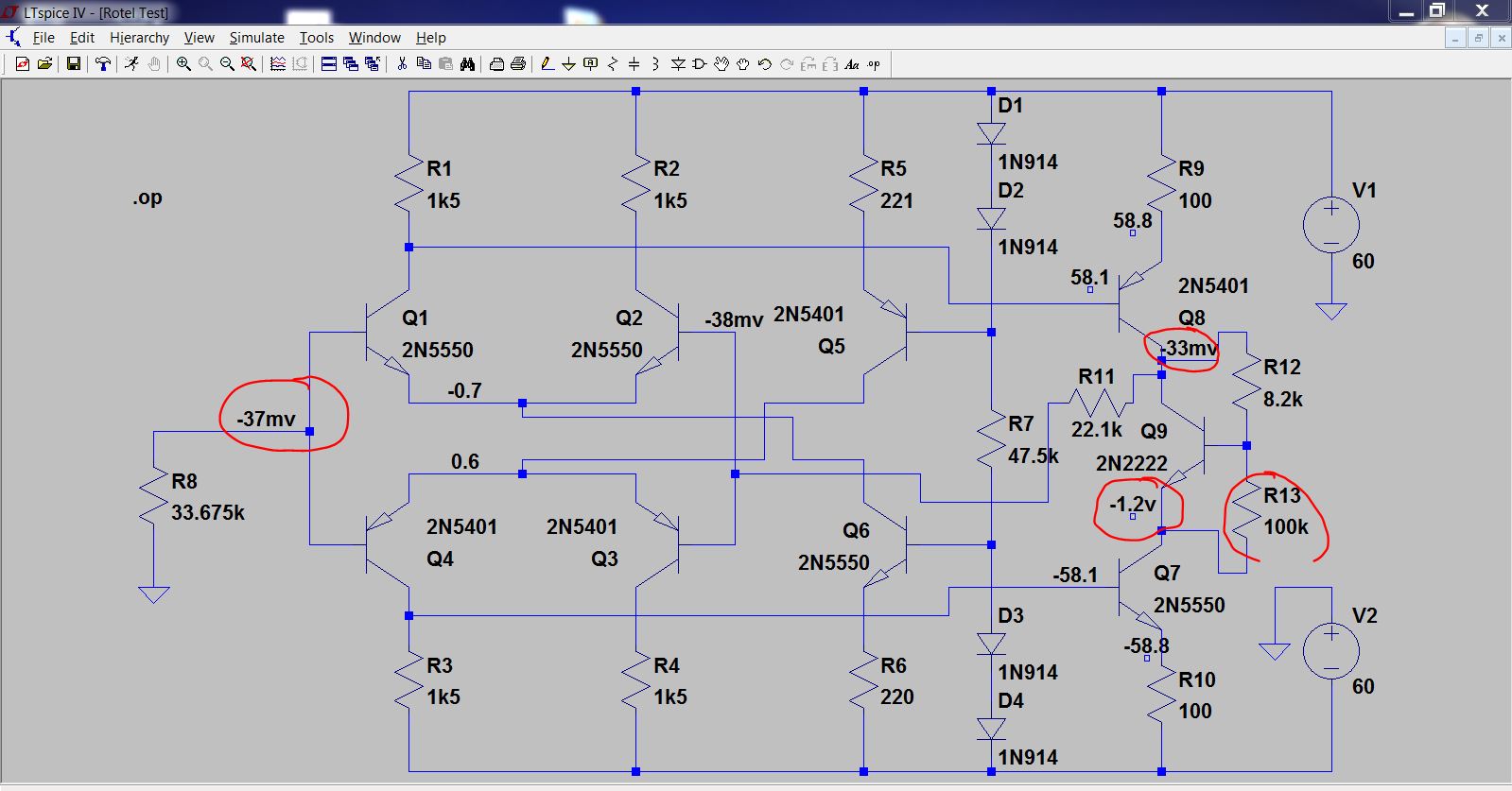Cascade windows using toolbar icon

pos(350,64)
